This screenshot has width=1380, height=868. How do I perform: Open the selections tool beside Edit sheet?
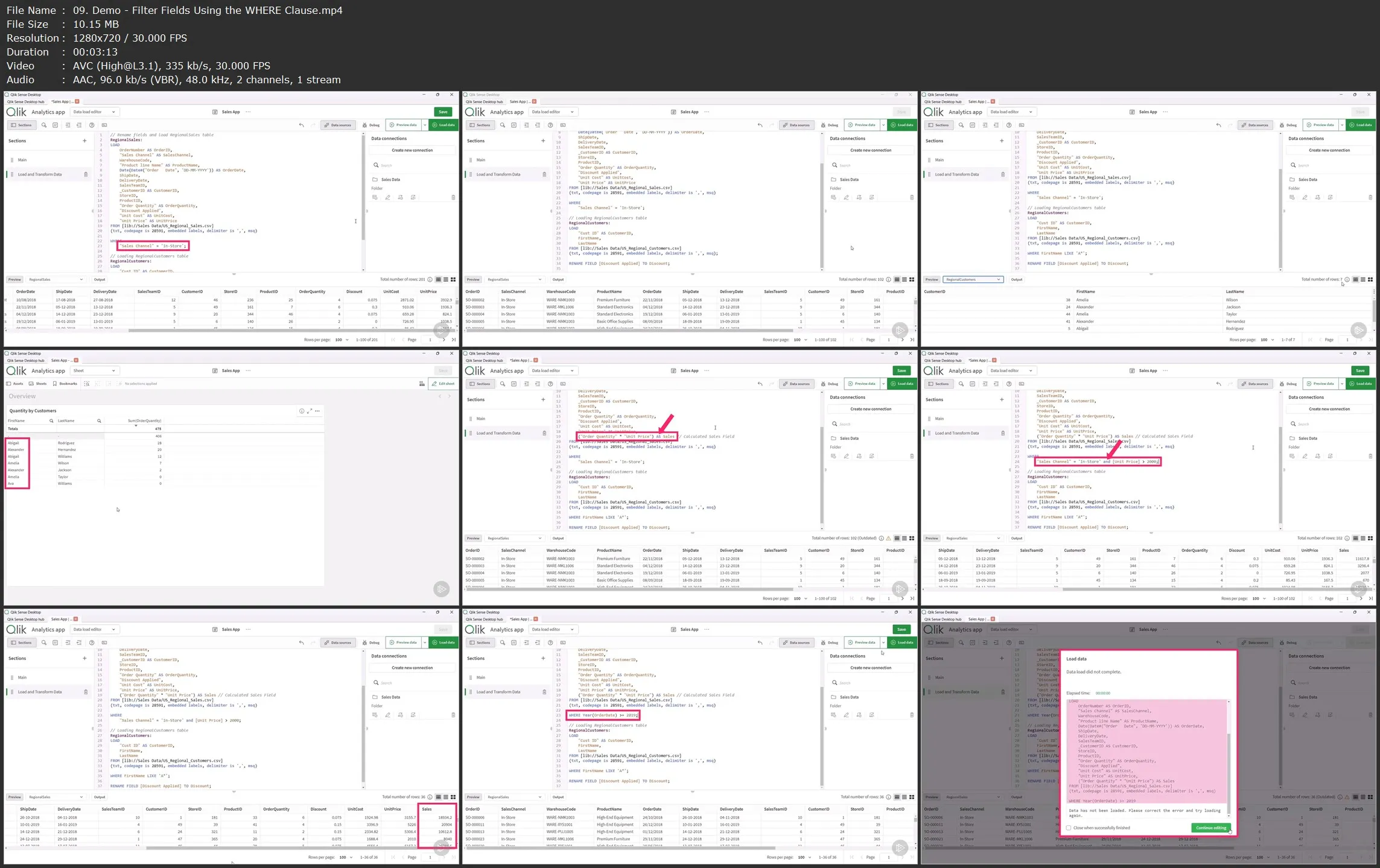[x=422, y=384]
